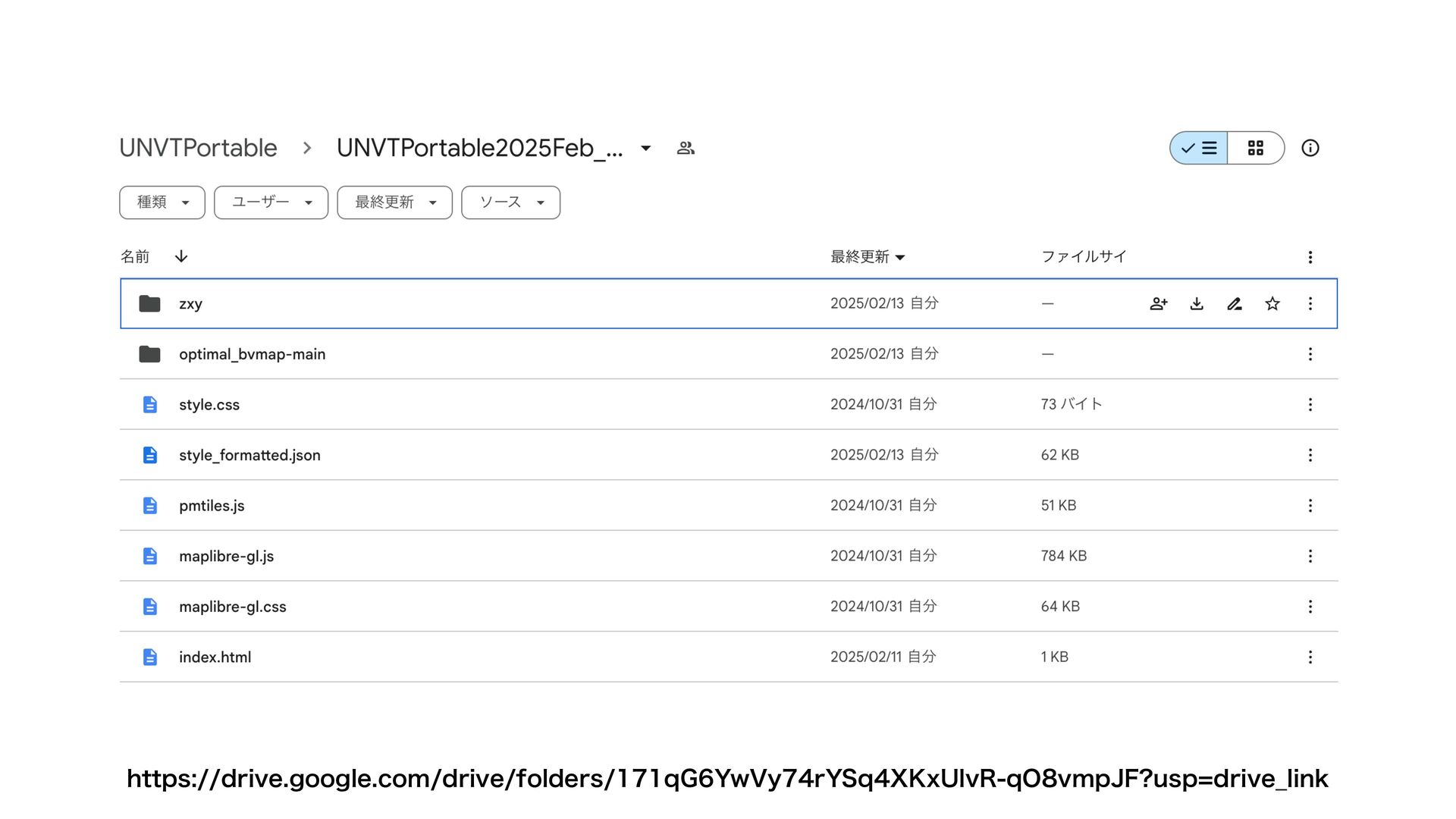
Task: Star the zxy folder
Action: pyautogui.click(x=1272, y=304)
